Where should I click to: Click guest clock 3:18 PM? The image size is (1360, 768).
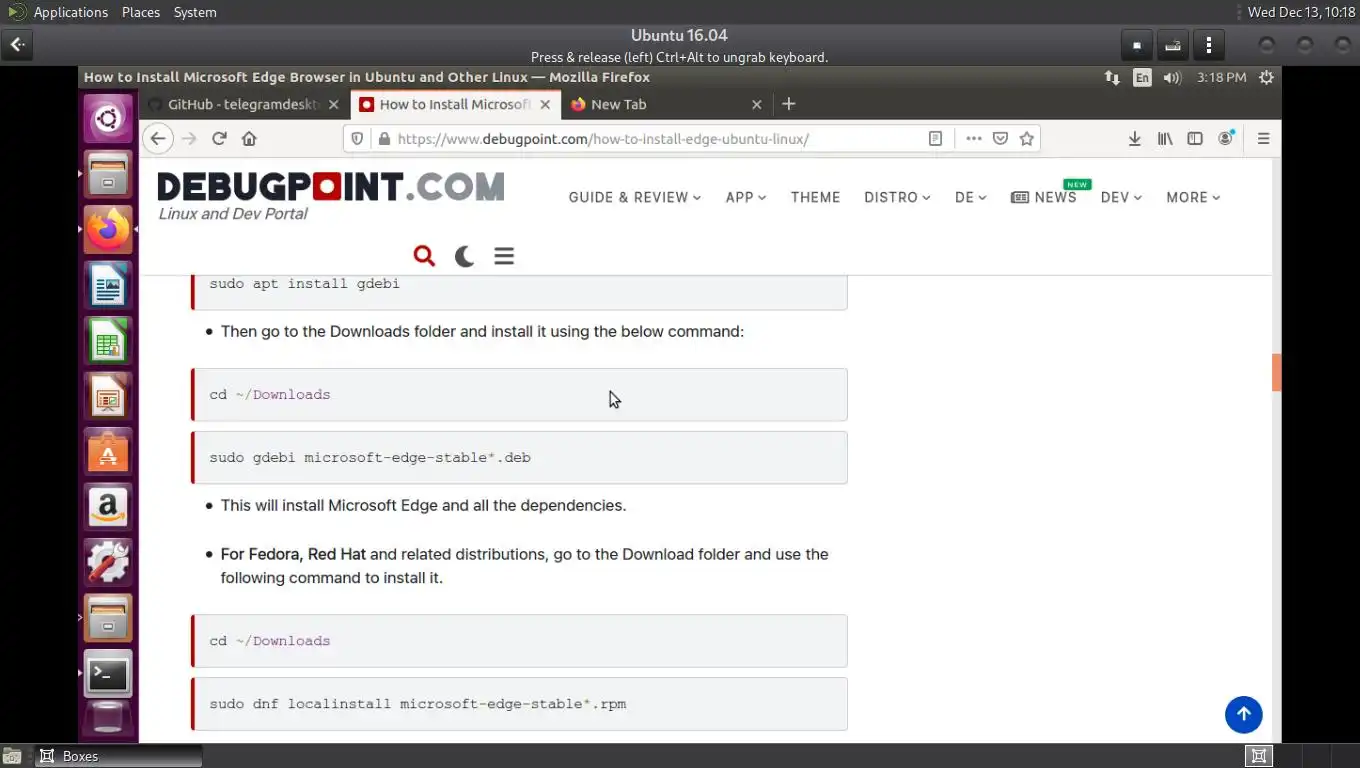click(x=1221, y=78)
